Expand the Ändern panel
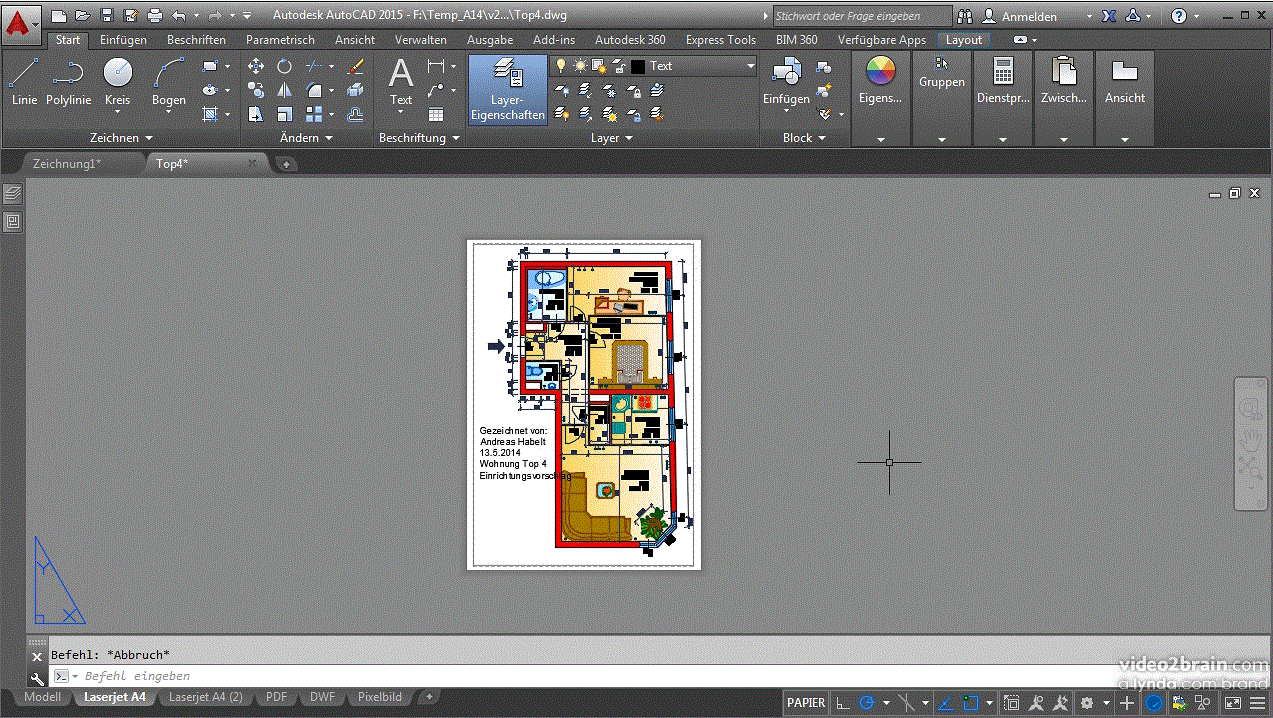The image size is (1273, 718). pyautogui.click(x=306, y=138)
